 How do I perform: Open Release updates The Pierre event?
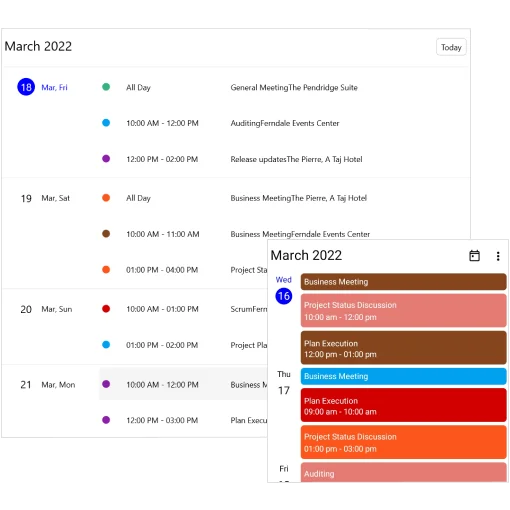click(296, 159)
